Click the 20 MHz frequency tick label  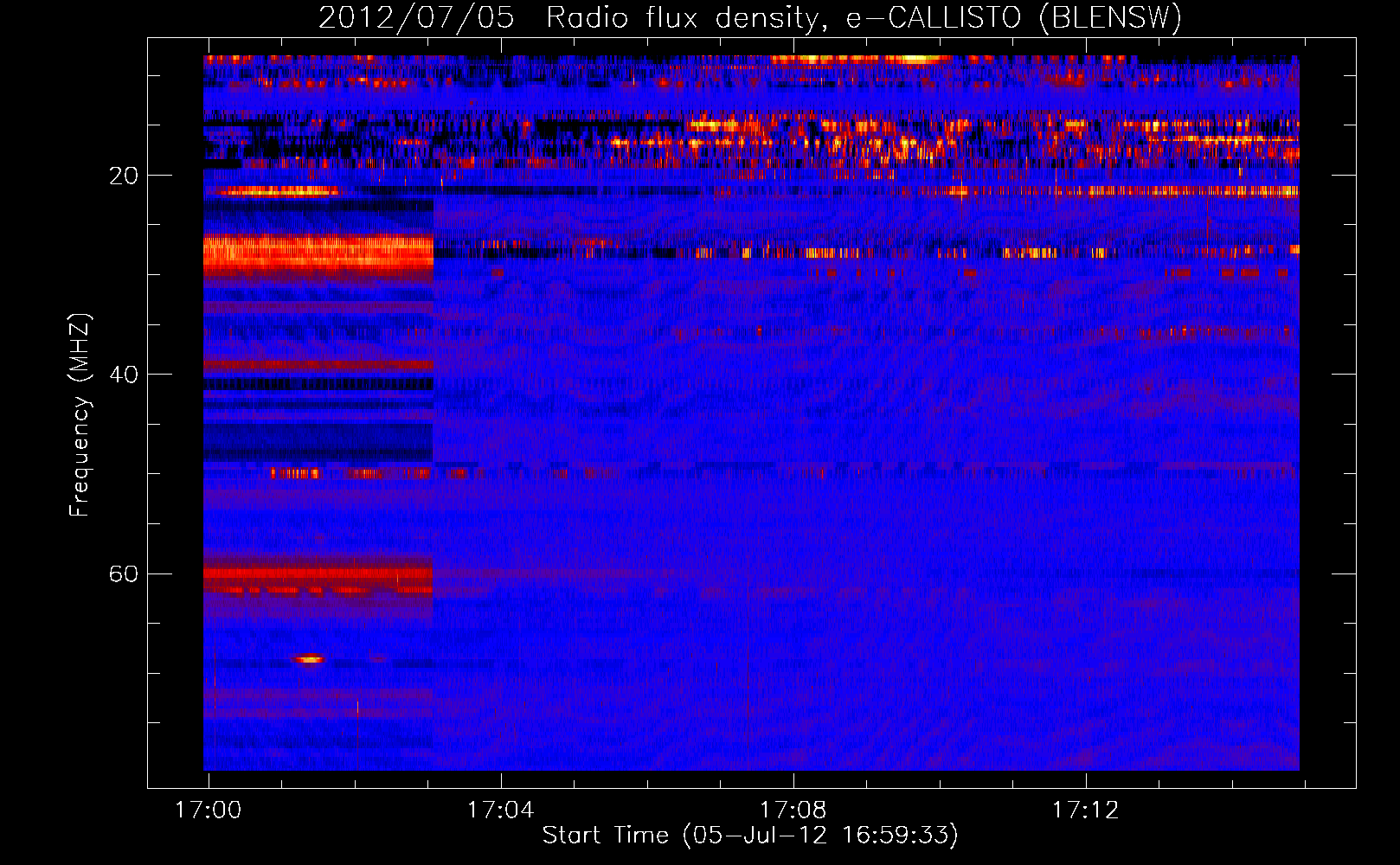pyautogui.click(x=123, y=176)
